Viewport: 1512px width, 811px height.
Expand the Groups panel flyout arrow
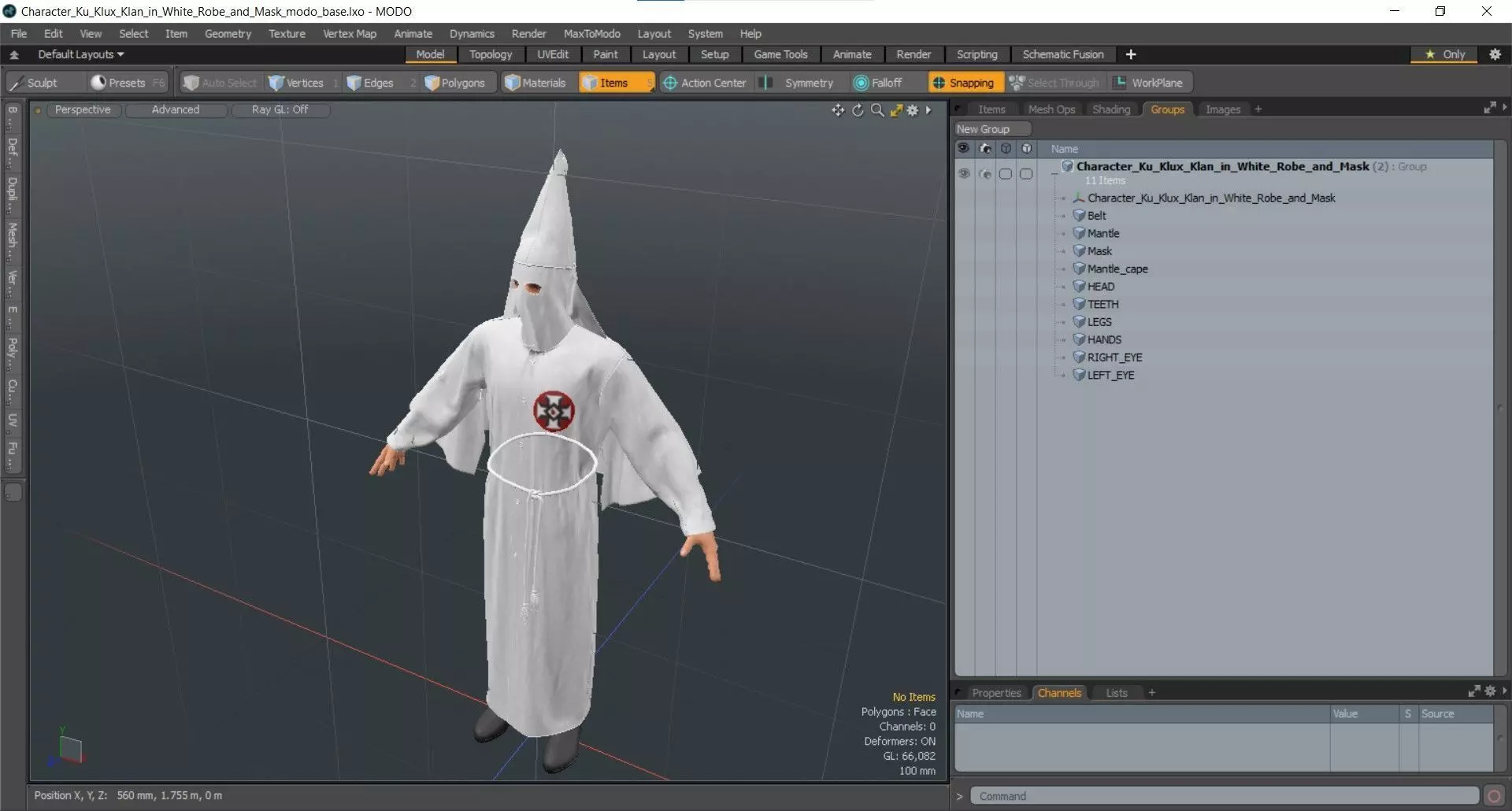tap(1504, 108)
